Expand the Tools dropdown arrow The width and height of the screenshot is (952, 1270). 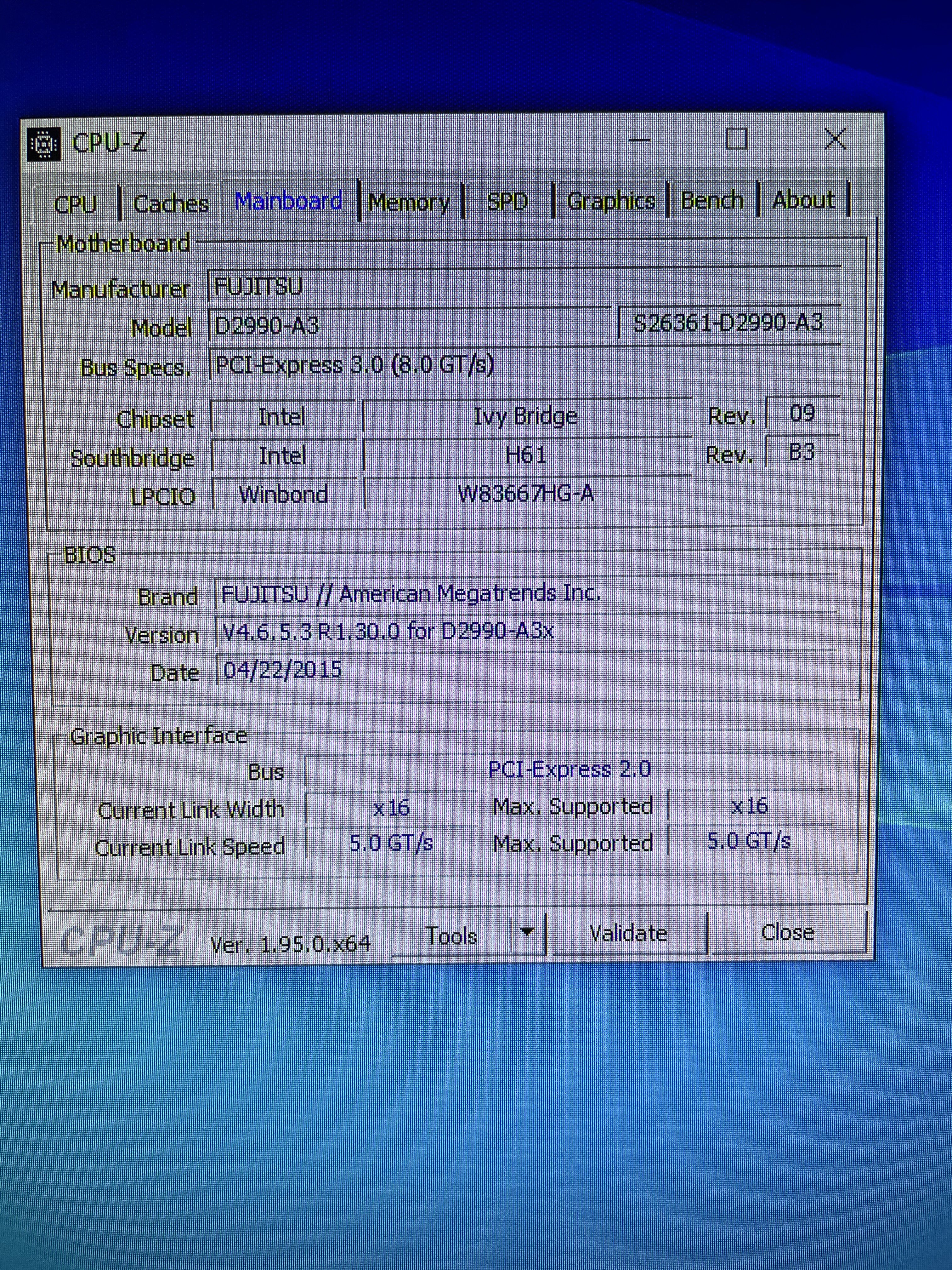click(x=527, y=933)
